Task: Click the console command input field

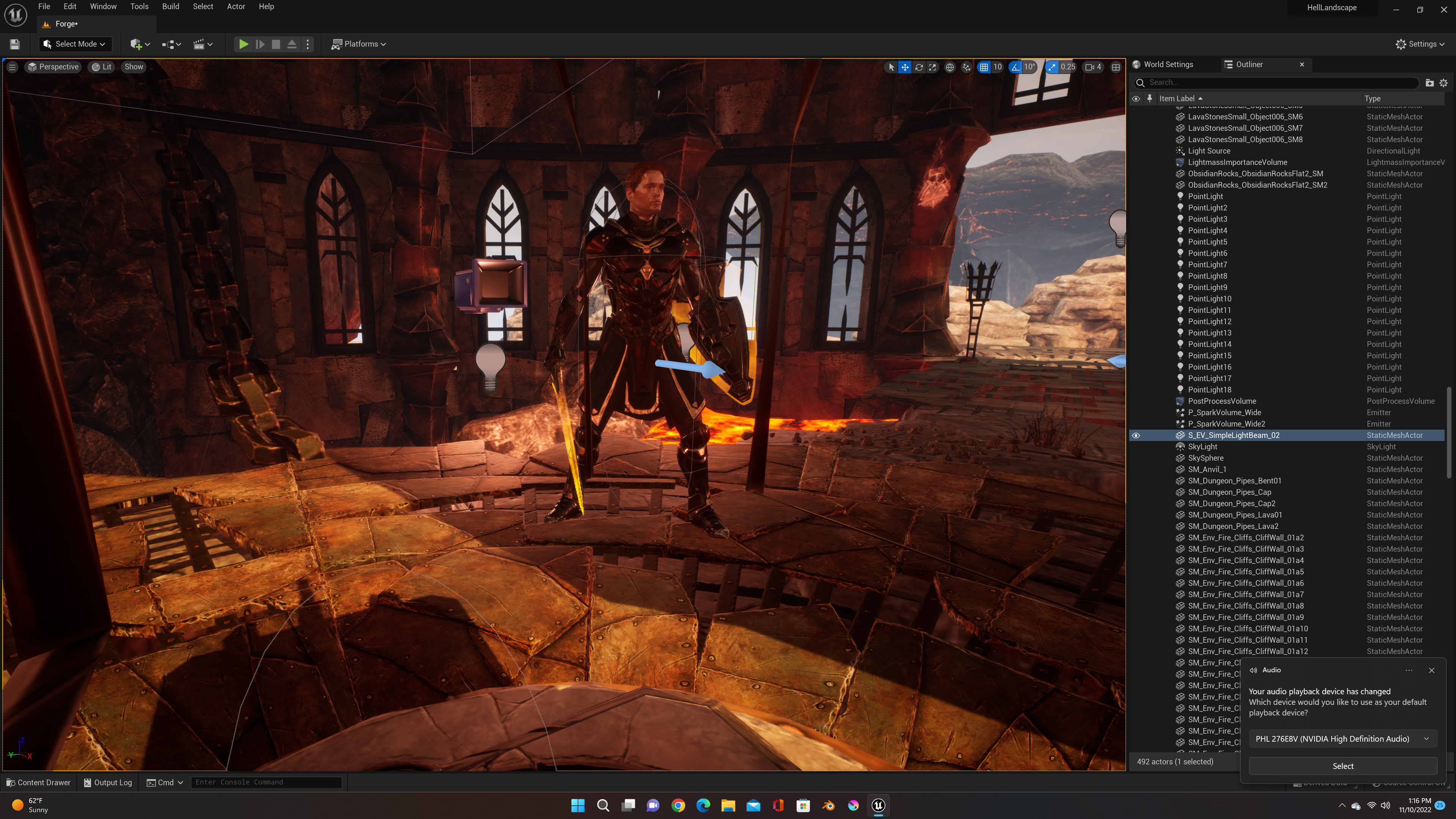Action: [266, 783]
